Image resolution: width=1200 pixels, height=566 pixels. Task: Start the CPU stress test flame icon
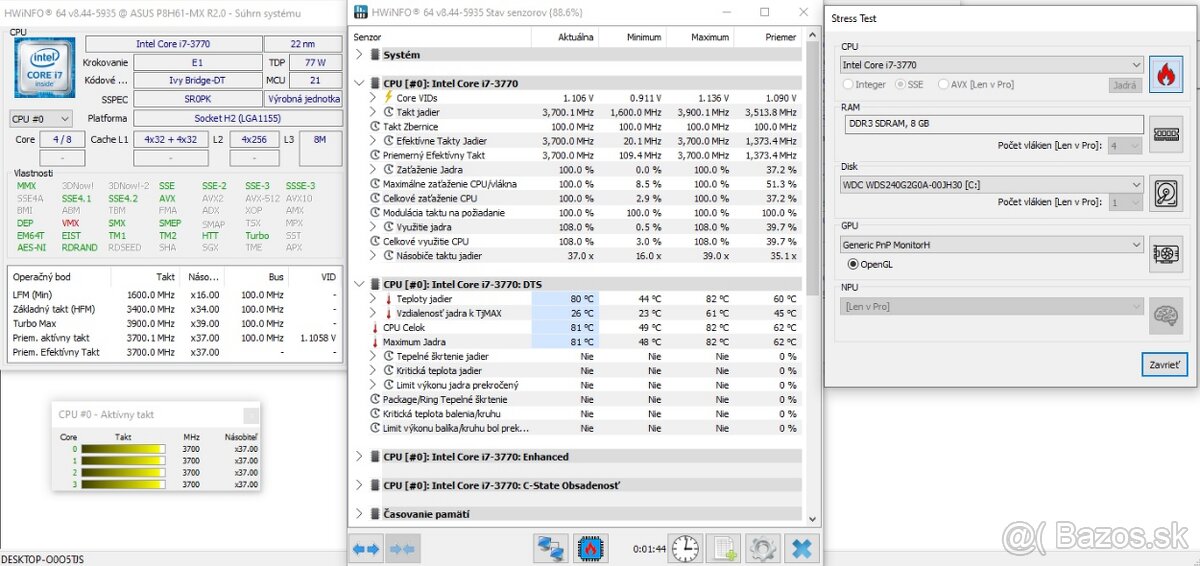point(1166,76)
